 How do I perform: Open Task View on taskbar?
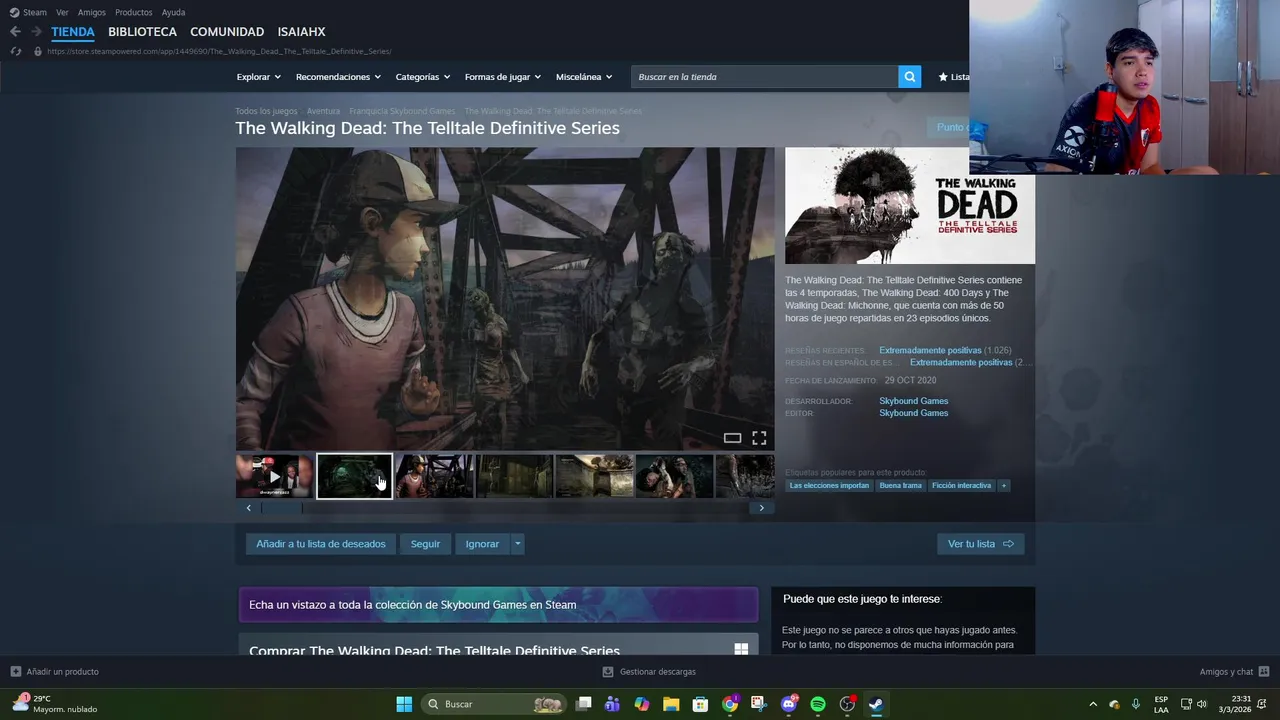click(584, 704)
